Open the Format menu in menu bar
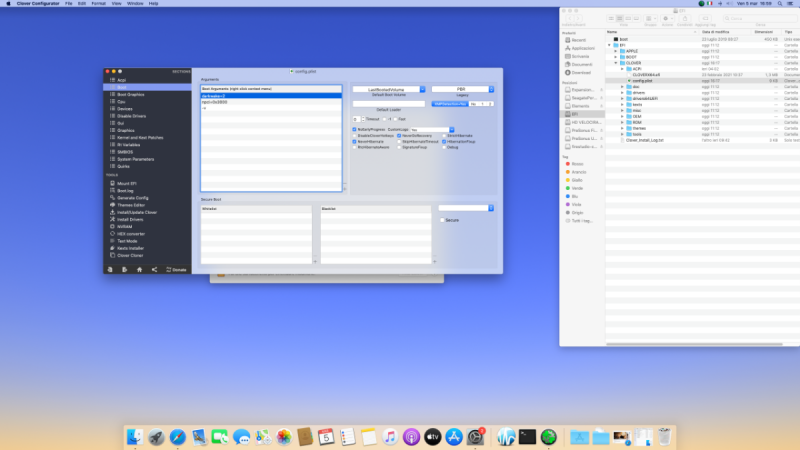This screenshot has width=800, height=450. pos(100,4)
